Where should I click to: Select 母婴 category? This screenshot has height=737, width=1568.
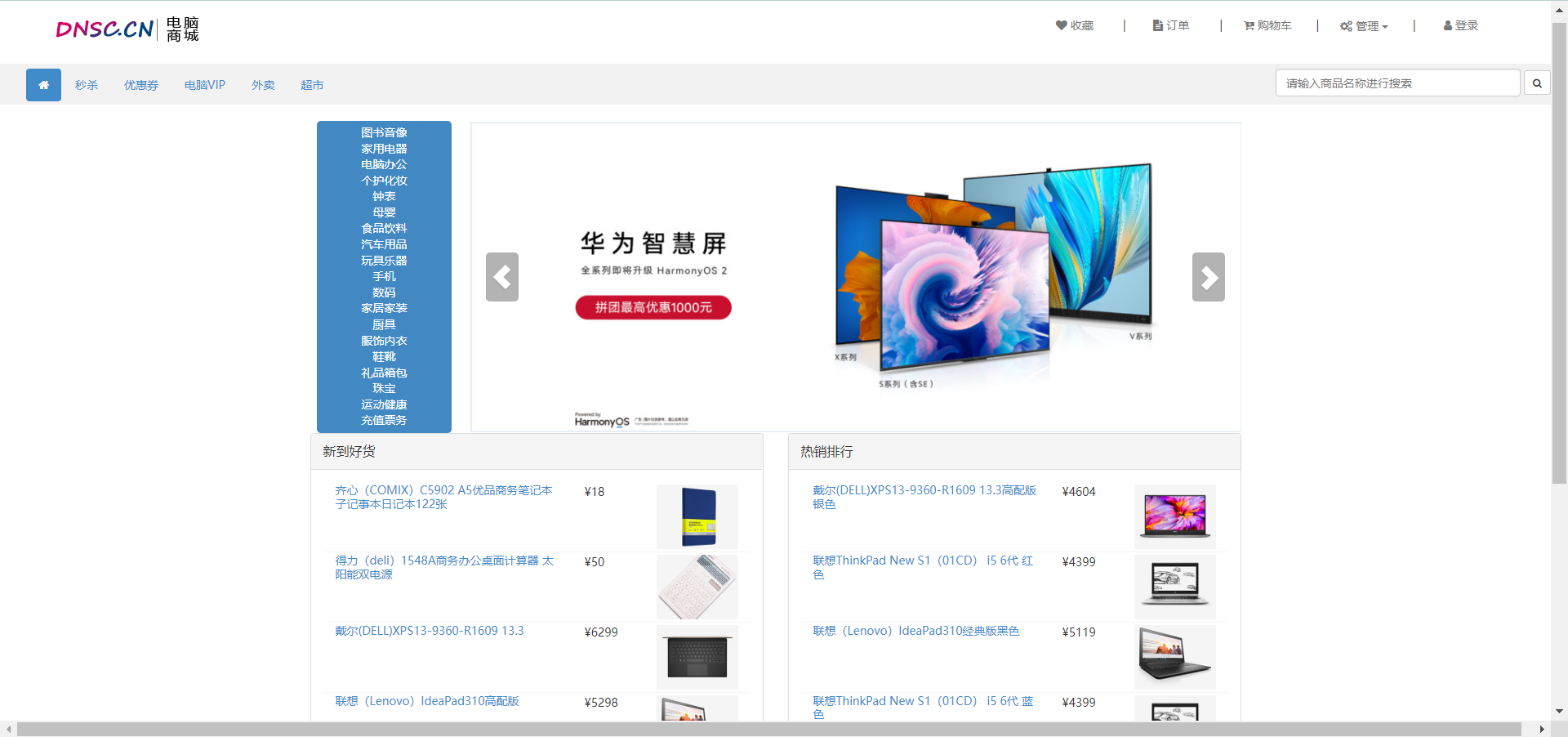point(384,212)
